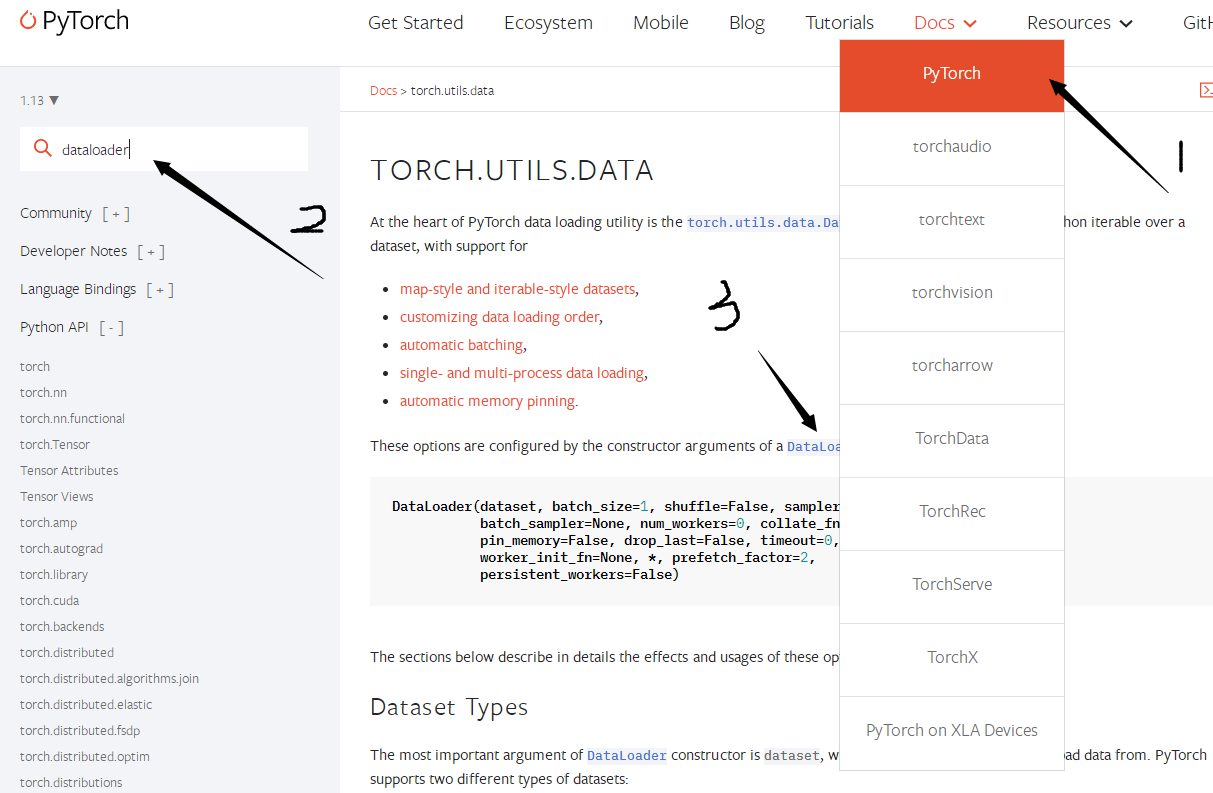Open Tensor Attributes in sidebar

(x=69, y=471)
